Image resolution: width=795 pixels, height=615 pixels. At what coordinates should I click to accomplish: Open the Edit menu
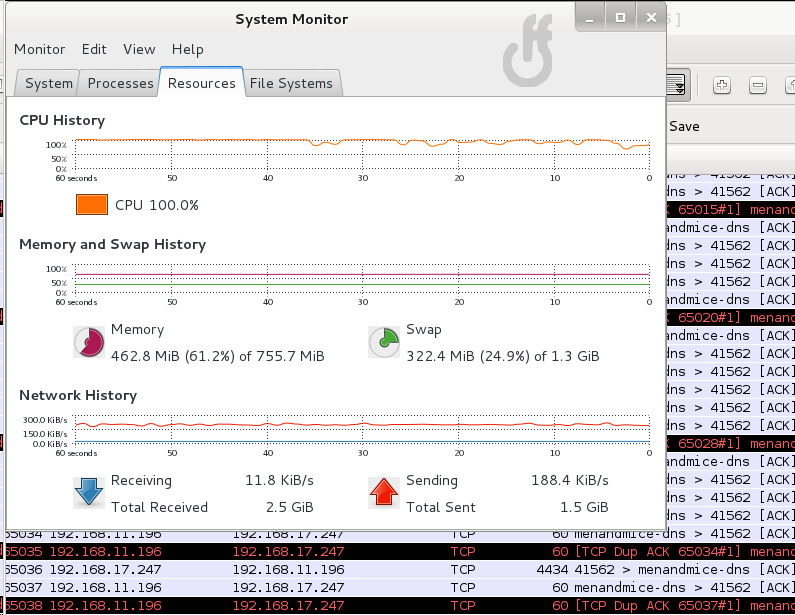(x=94, y=49)
